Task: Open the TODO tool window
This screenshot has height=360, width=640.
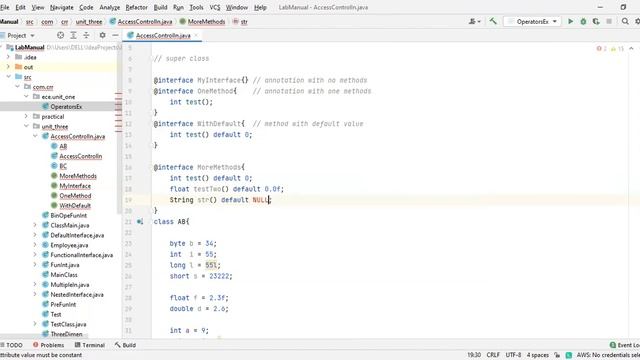Action: [x=11, y=345]
